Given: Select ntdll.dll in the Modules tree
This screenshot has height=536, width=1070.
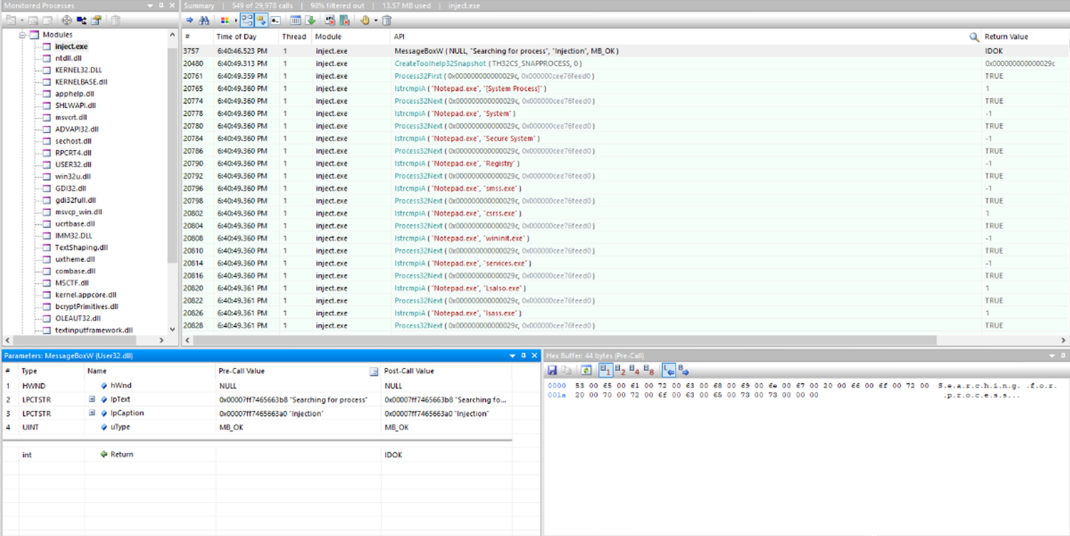Looking at the screenshot, I should [68, 59].
